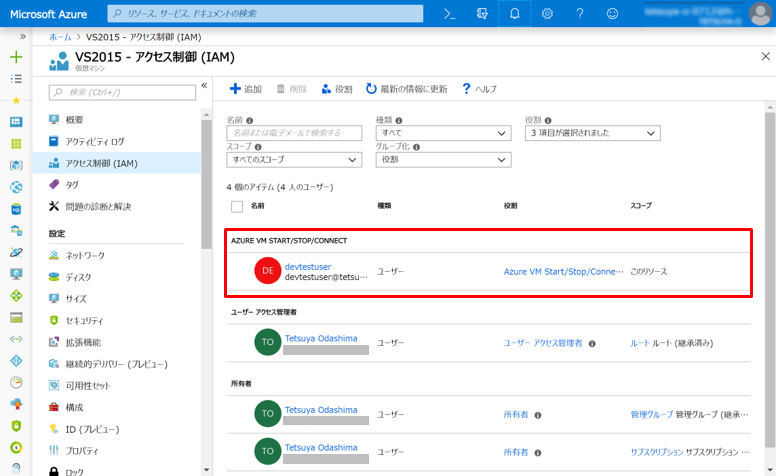Open the Security Center shield icon in sidebar

pos(16,426)
